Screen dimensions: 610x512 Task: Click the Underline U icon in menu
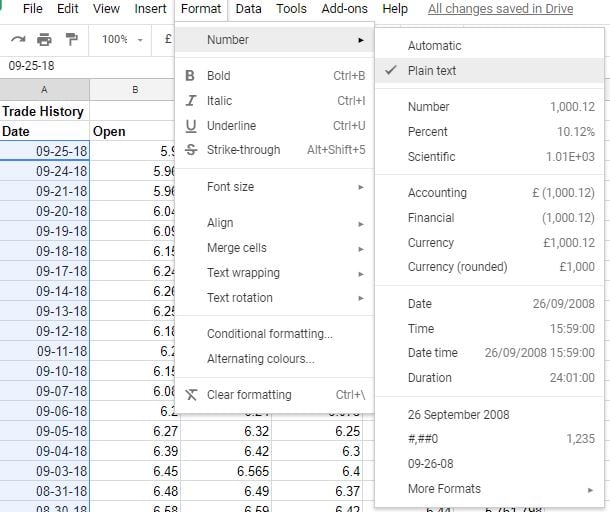click(190, 126)
